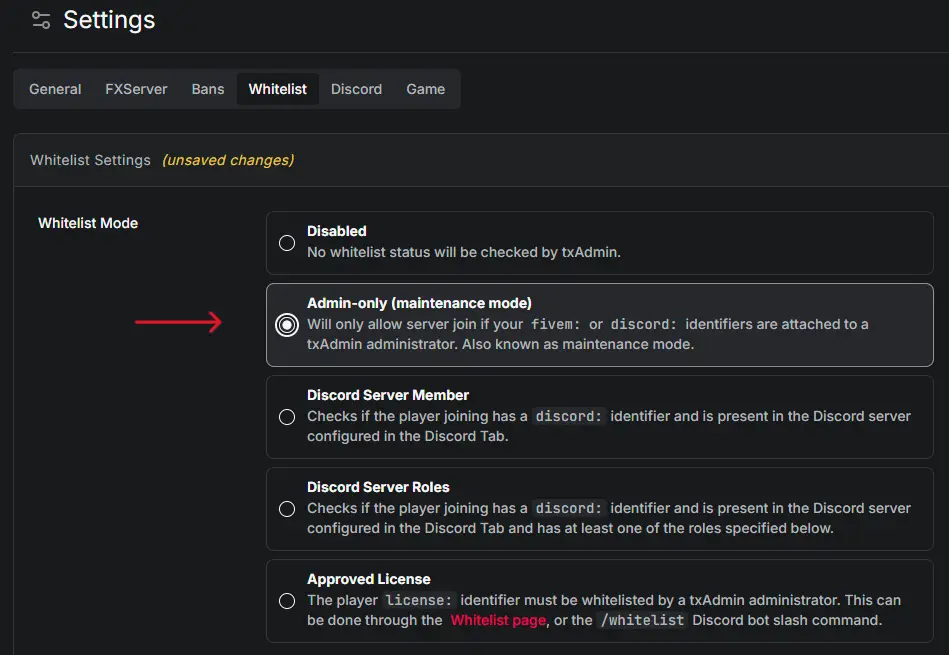Click the Settings page title
The image size is (949, 655).
pos(110,20)
